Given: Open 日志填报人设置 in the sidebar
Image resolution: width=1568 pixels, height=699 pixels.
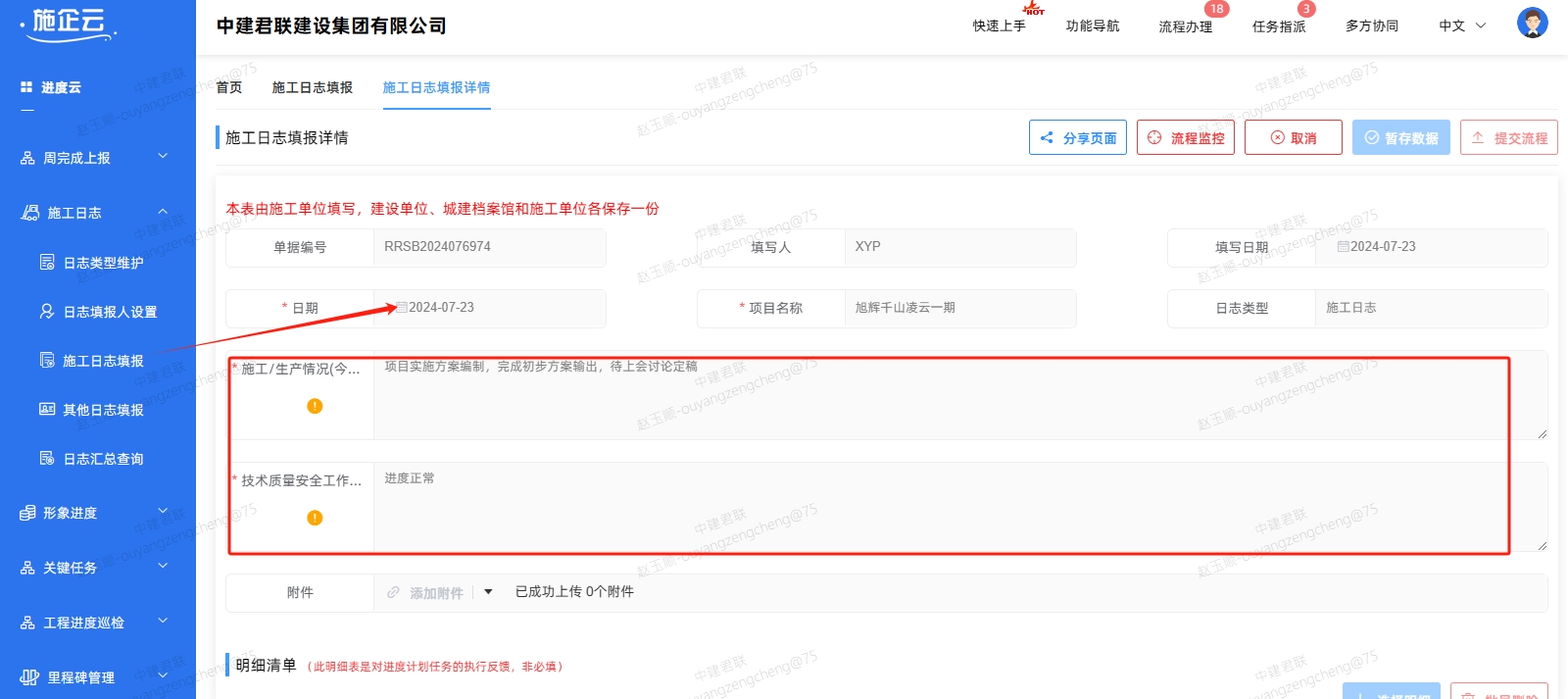Looking at the screenshot, I should (109, 312).
